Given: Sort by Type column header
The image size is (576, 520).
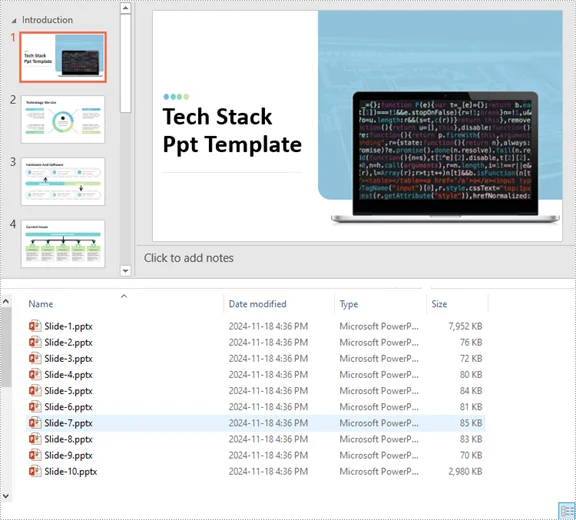Looking at the screenshot, I should point(349,304).
